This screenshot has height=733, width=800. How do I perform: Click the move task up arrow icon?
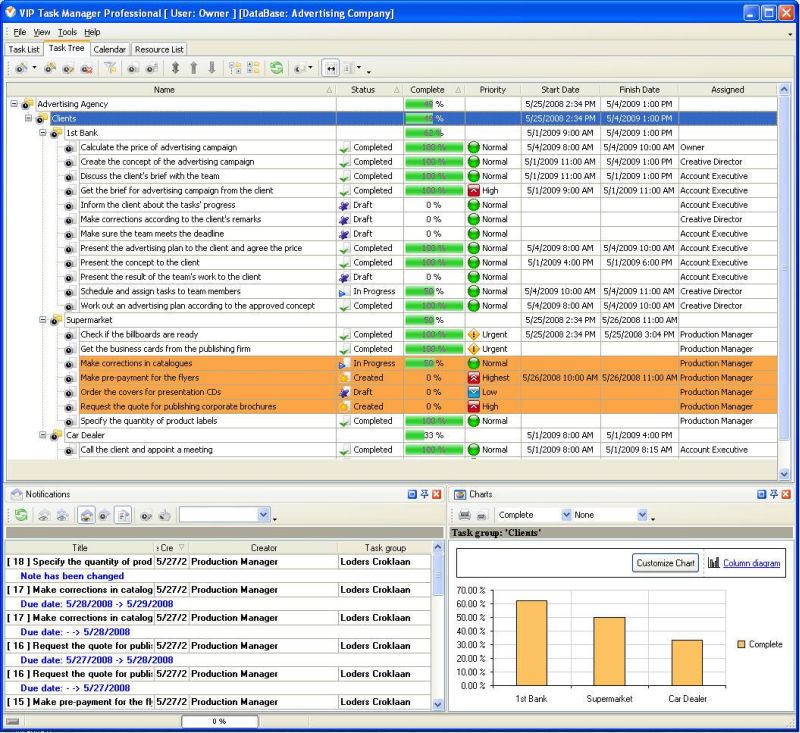[193, 69]
